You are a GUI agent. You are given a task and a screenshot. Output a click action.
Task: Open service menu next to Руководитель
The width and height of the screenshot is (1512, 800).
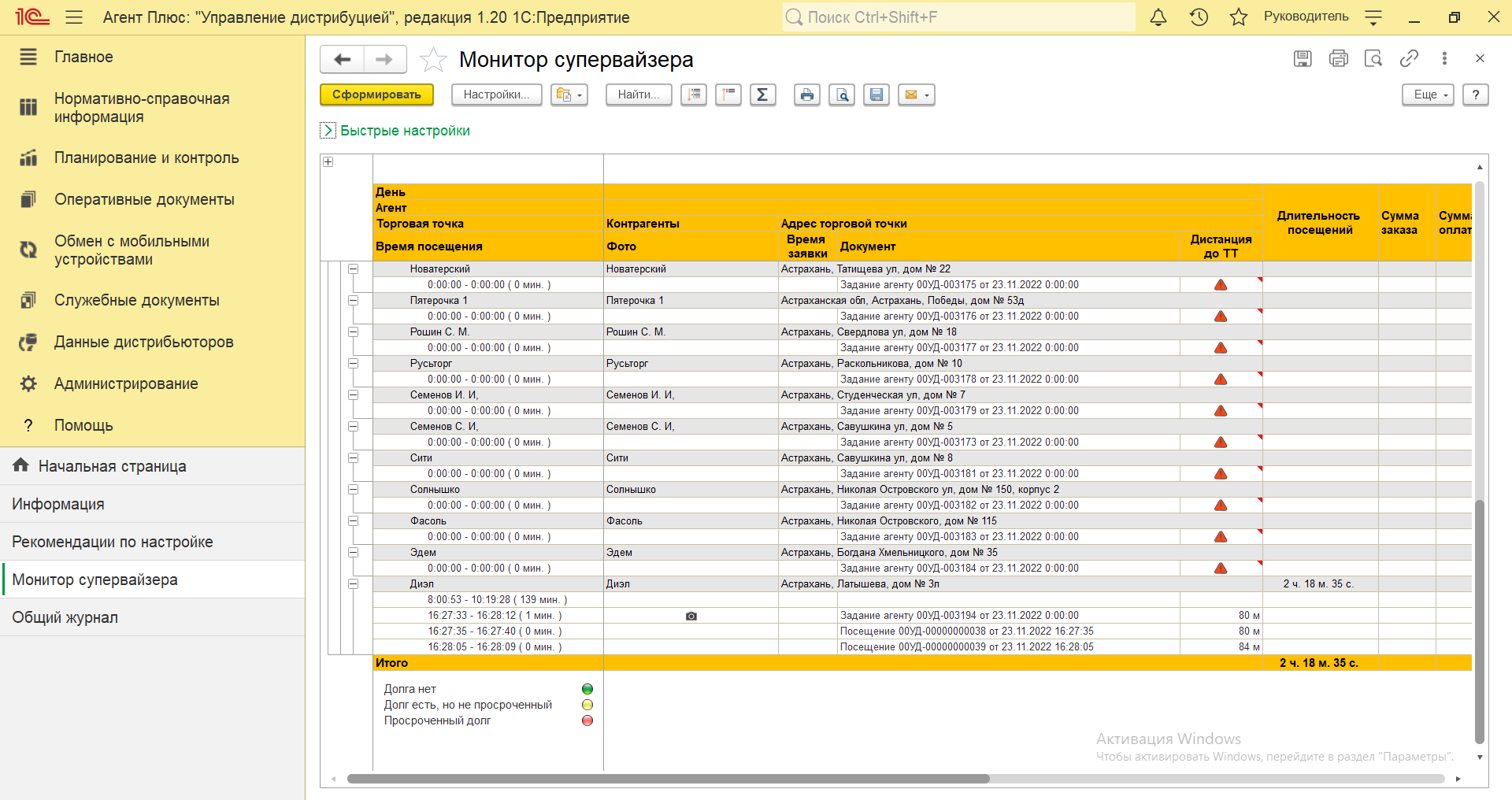click(x=1373, y=17)
